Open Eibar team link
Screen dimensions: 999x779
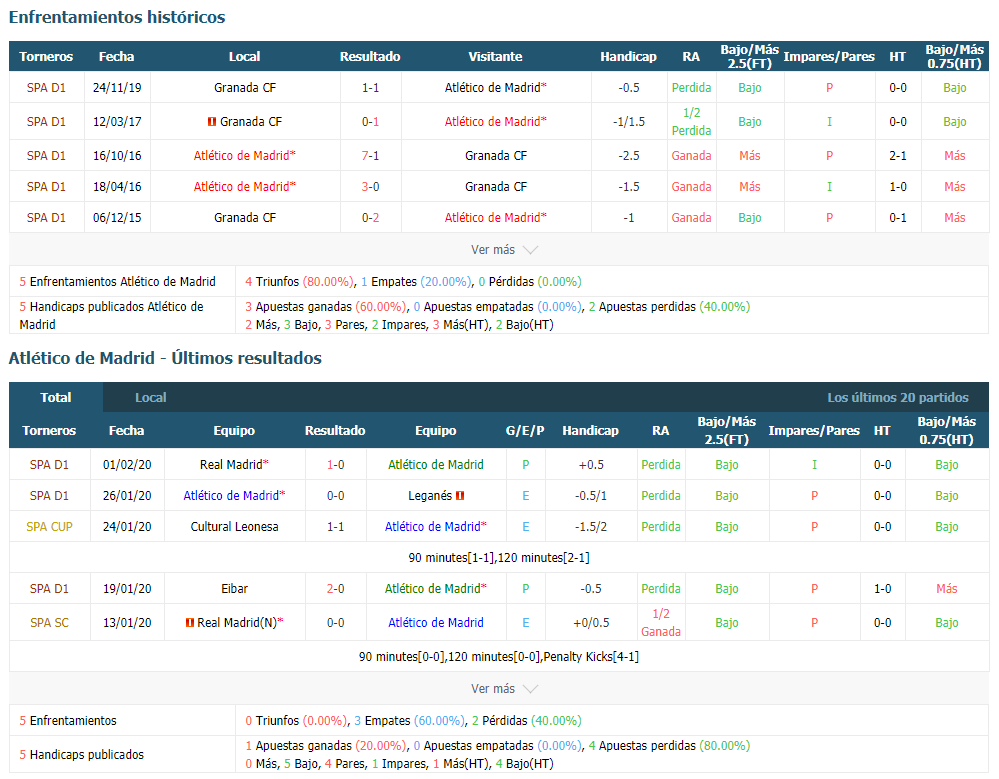click(x=234, y=589)
